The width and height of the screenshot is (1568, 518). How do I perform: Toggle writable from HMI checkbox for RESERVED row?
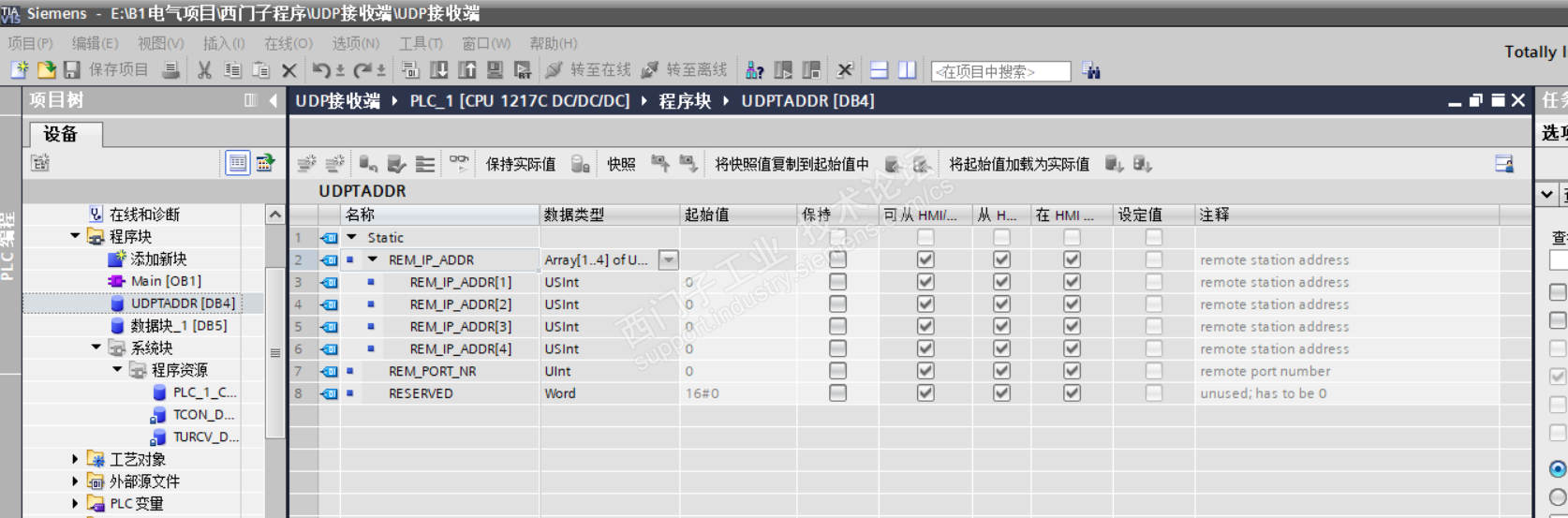click(x=1001, y=393)
